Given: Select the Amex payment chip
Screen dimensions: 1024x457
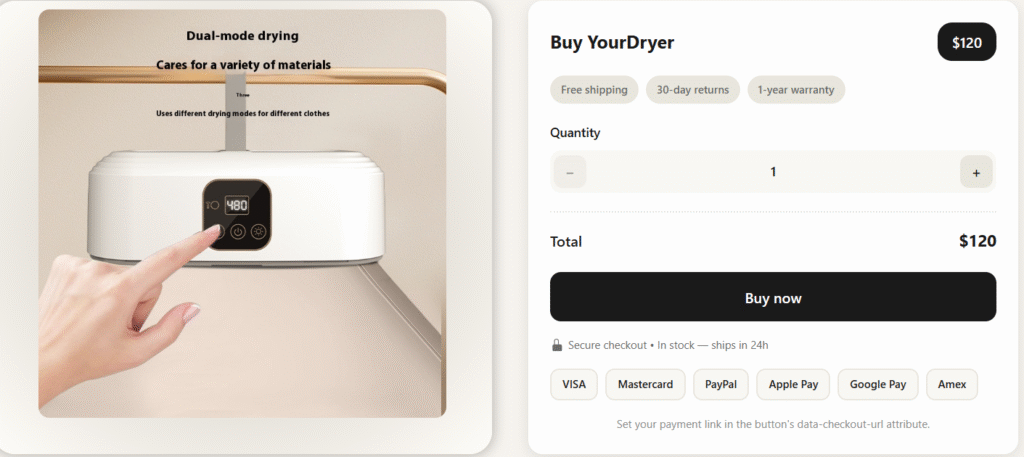Looking at the screenshot, I should (952, 384).
